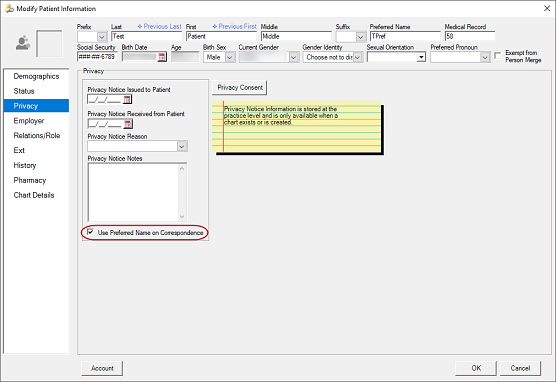Click the yellow privacy notice note
The image size is (556, 382).
(297, 127)
